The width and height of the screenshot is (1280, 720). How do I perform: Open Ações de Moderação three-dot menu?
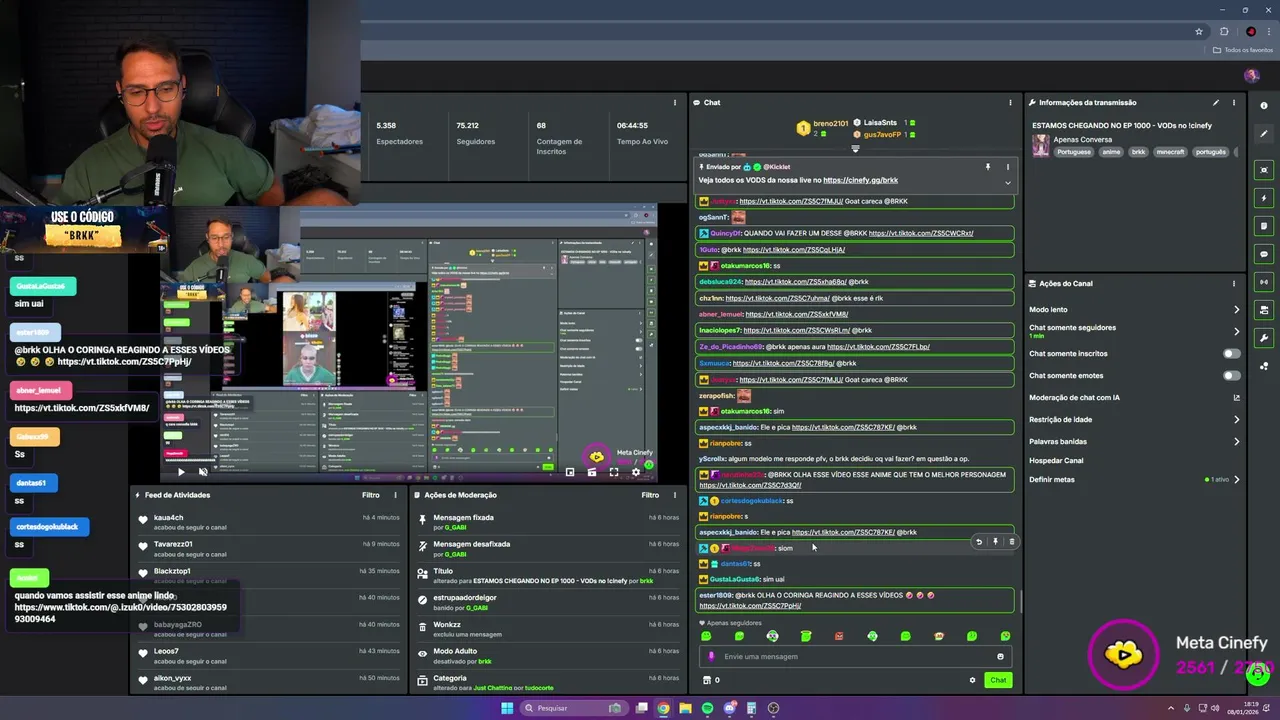[x=675, y=495]
